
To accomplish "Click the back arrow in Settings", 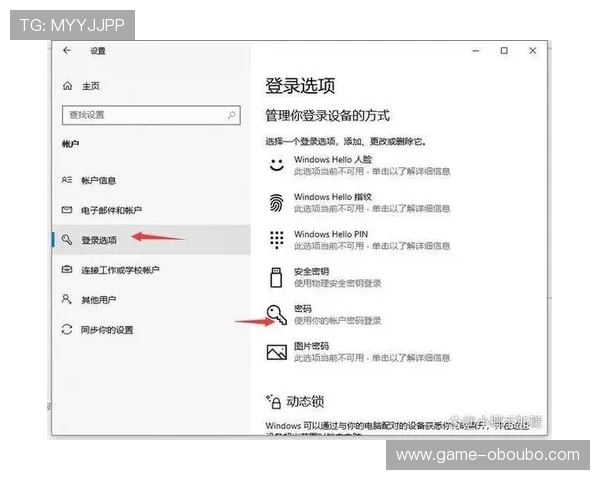I will click(67, 51).
